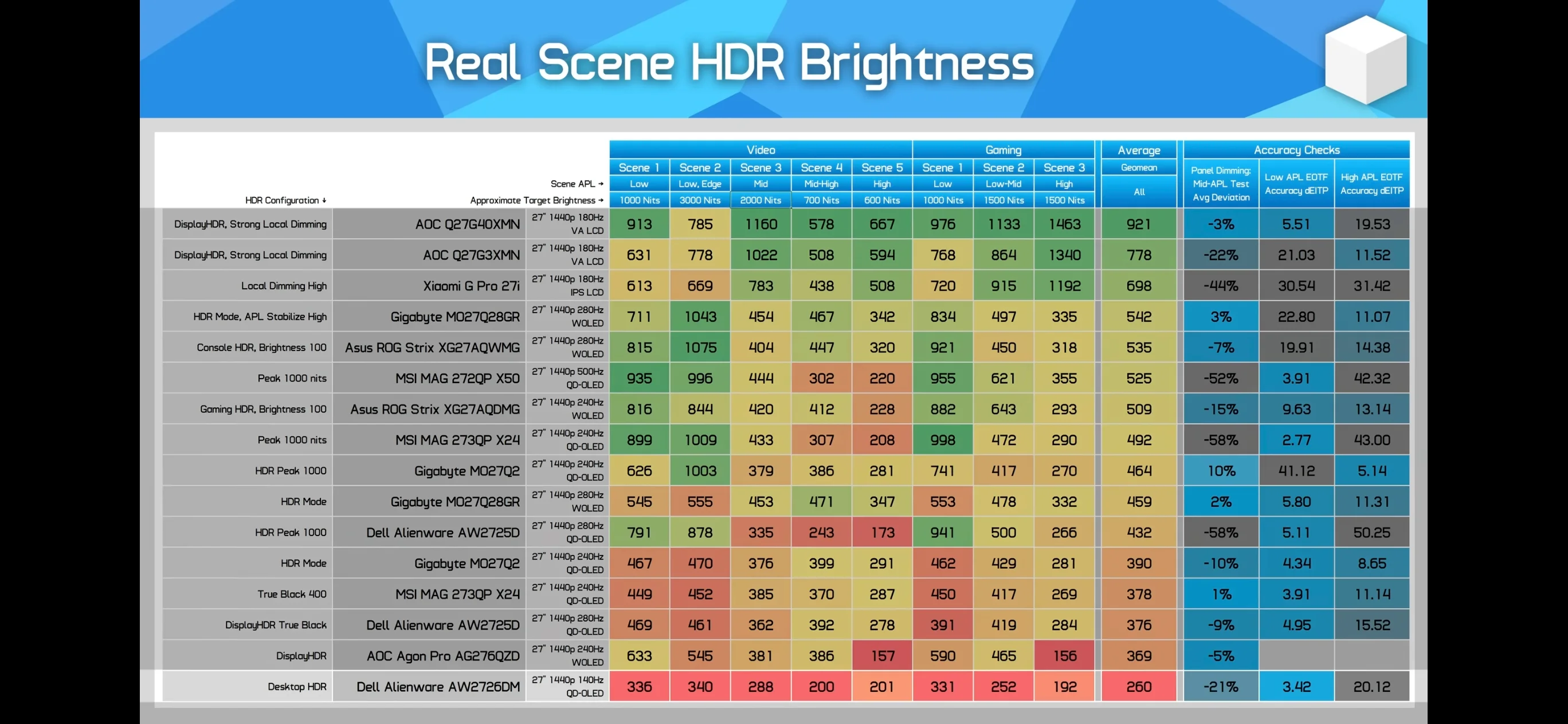Select the Xiaomi G Pro 27i row
The height and width of the screenshot is (724, 1568).
785,285
